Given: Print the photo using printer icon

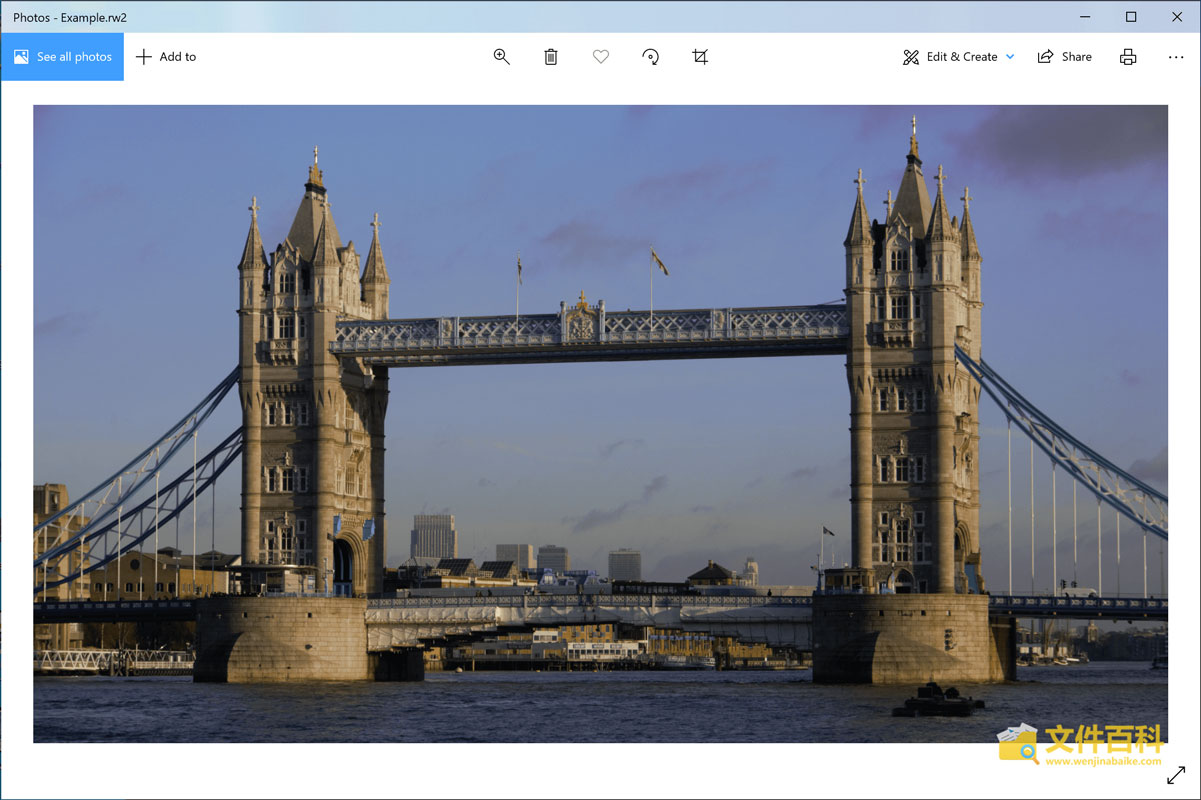Looking at the screenshot, I should (1128, 57).
